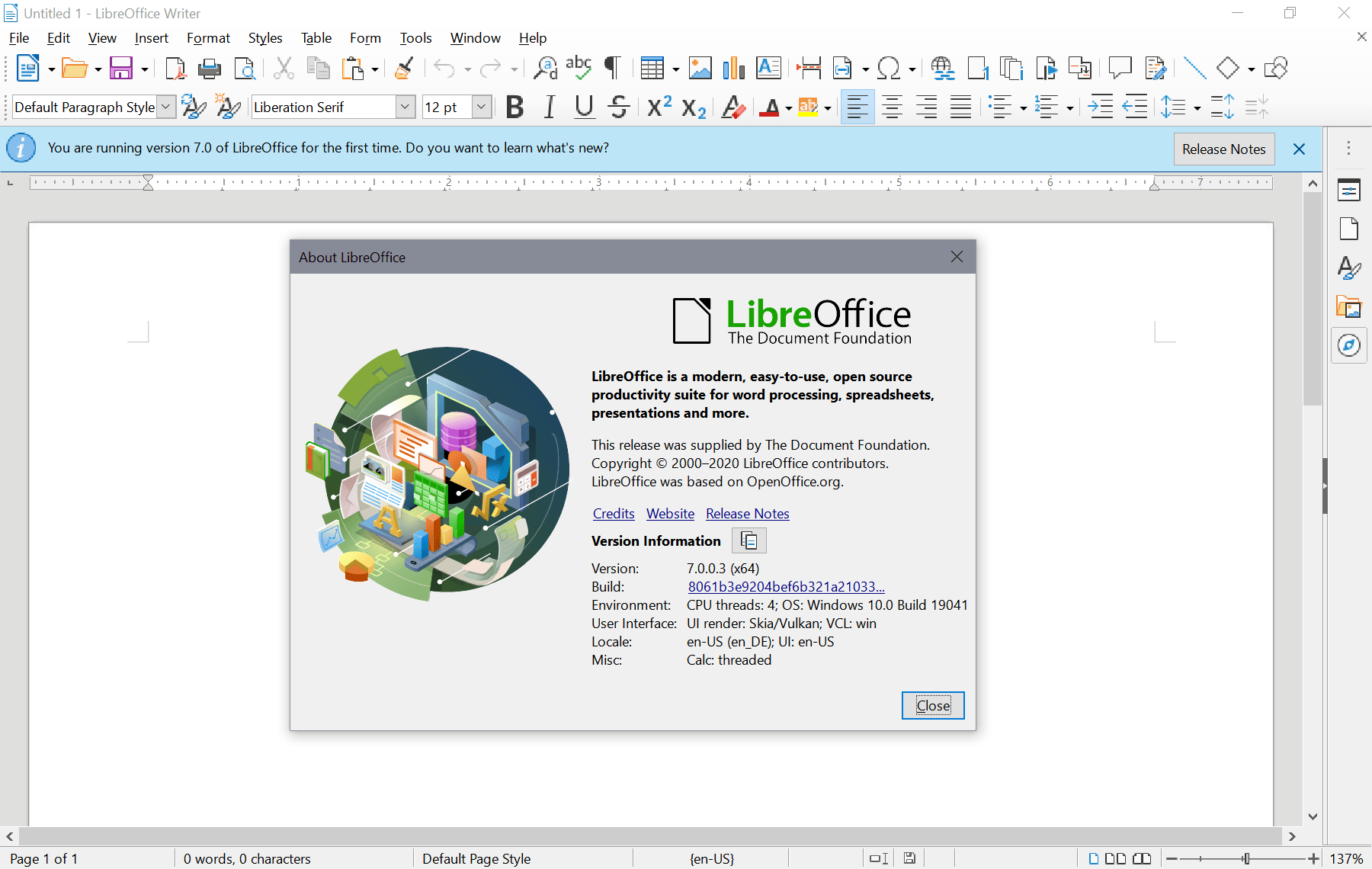Insert an image from the toolbar
This screenshot has height=869, width=1372.
[x=700, y=68]
